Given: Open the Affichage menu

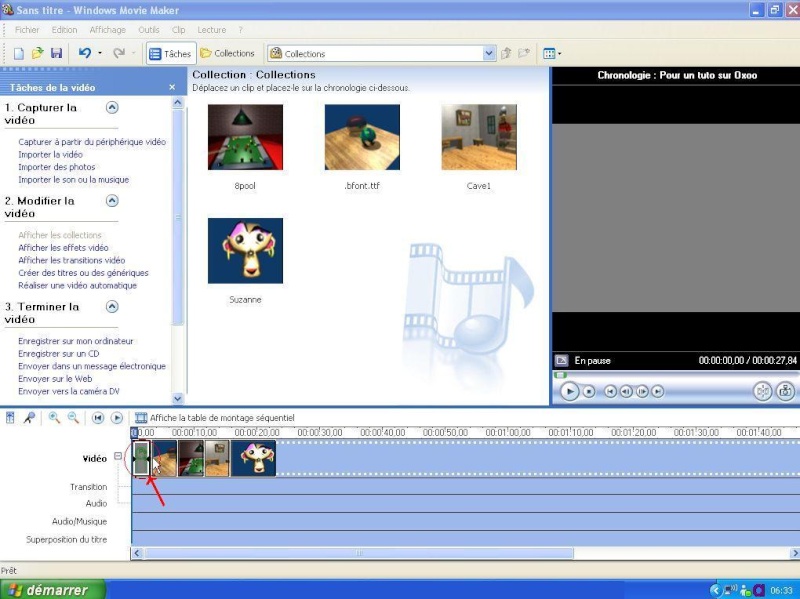Looking at the screenshot, I should 108,30.
